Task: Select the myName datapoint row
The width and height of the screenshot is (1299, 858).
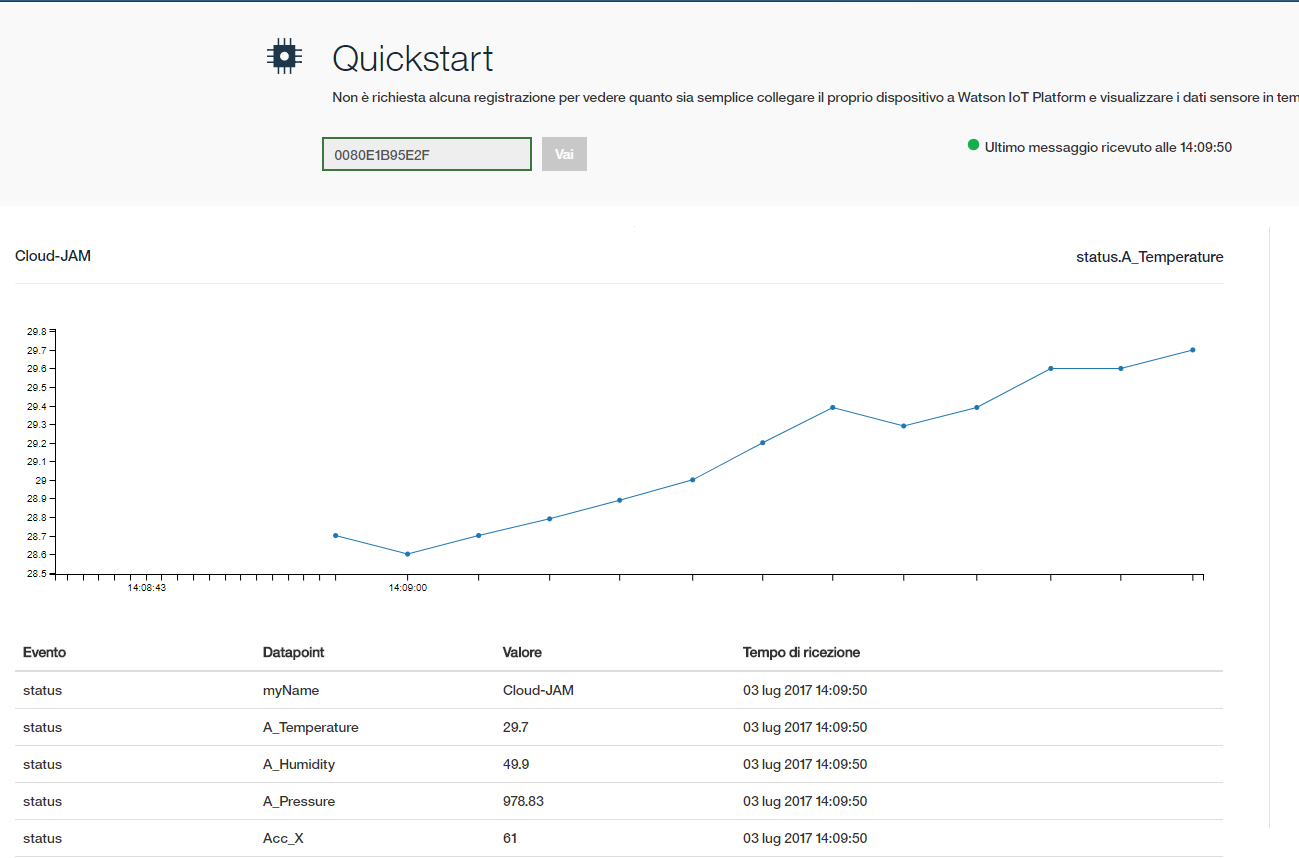Action: coord(619,690)
